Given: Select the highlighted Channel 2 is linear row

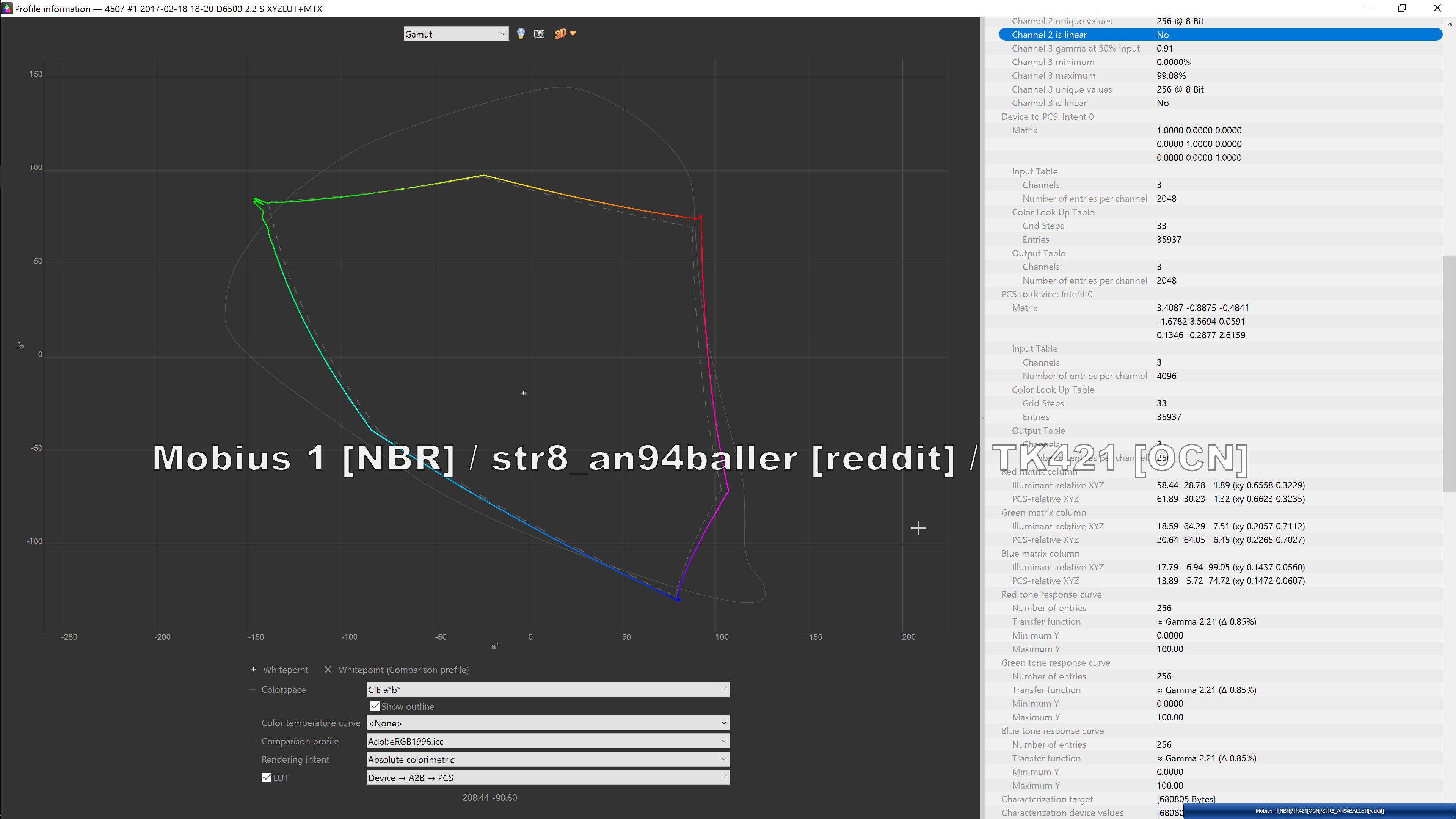Looking at the screenshot, I should click(1220, 35).
